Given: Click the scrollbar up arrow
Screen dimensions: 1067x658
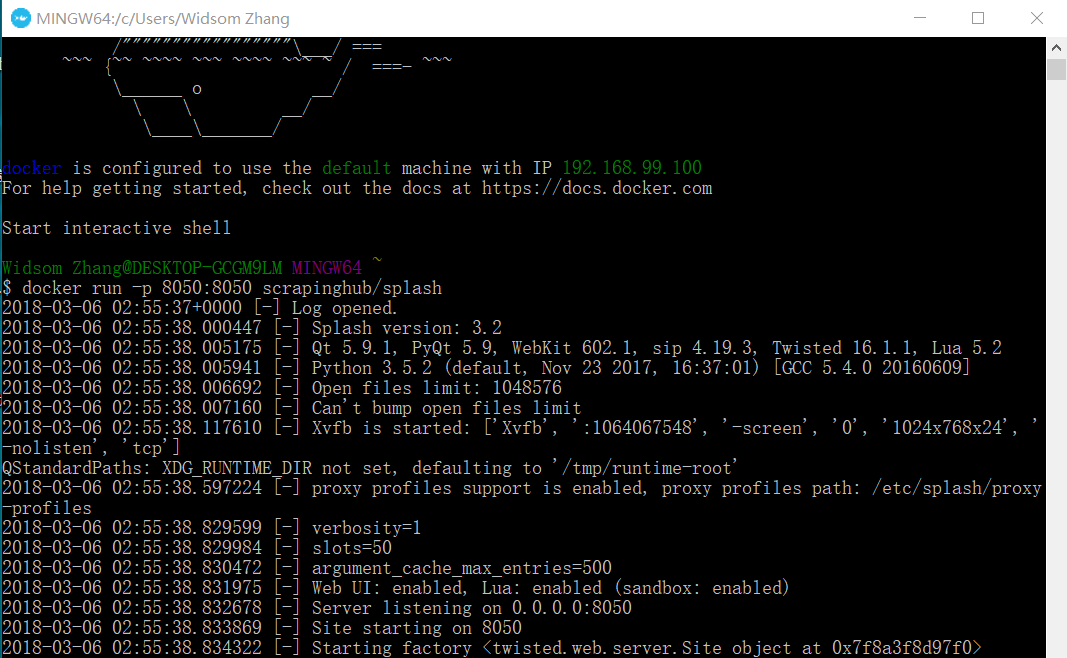Looking at the screenshot, I should tap(1056, 48).
